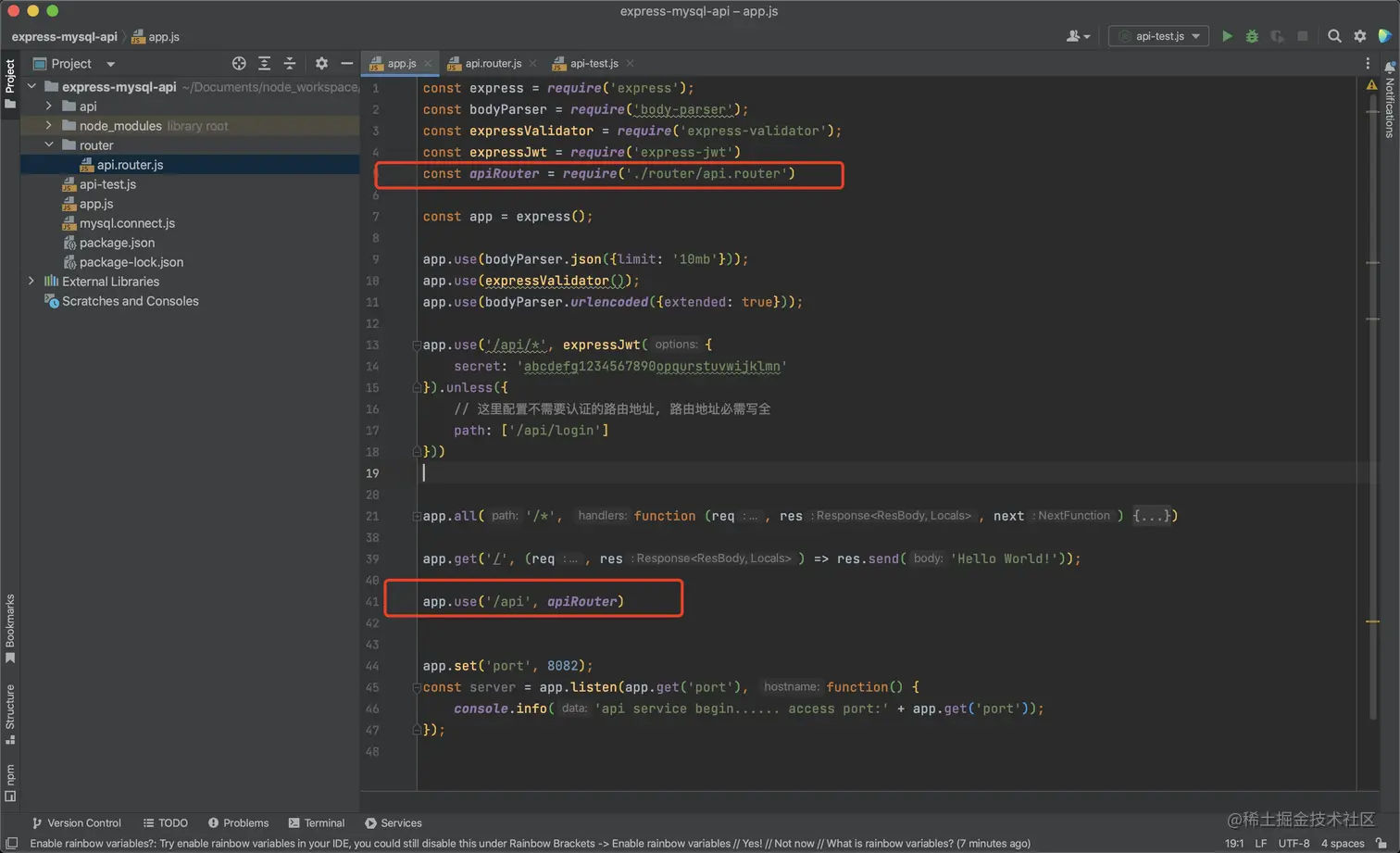Screen dimensions: 1400x853
Task: Open Project panel options gear
Action: 321,64
